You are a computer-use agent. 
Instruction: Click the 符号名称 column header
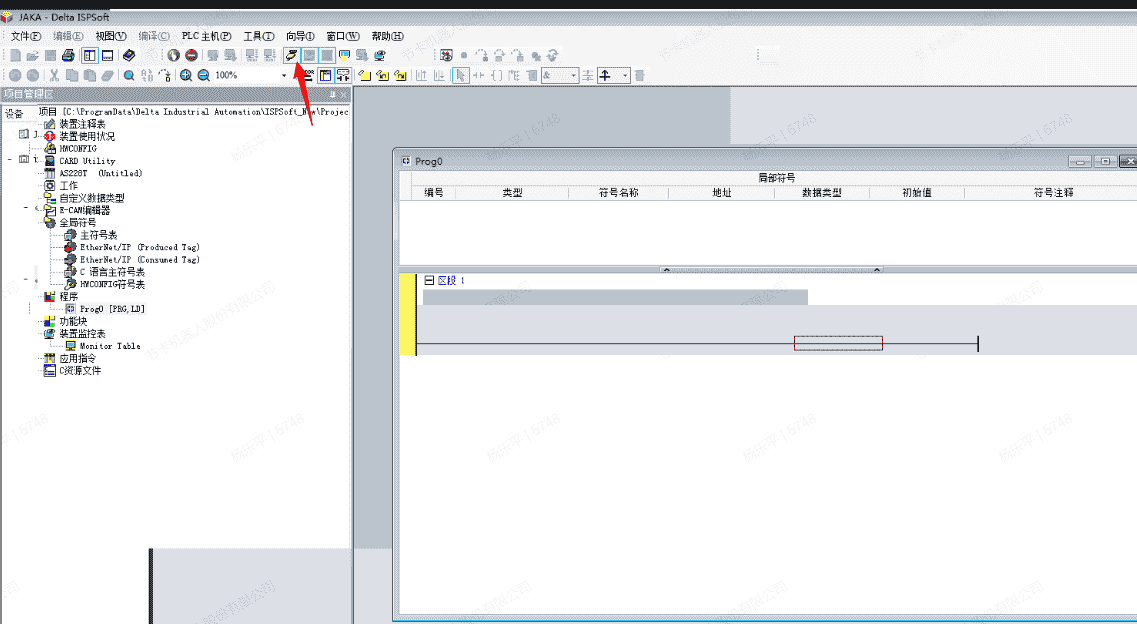tap(618, 192)
